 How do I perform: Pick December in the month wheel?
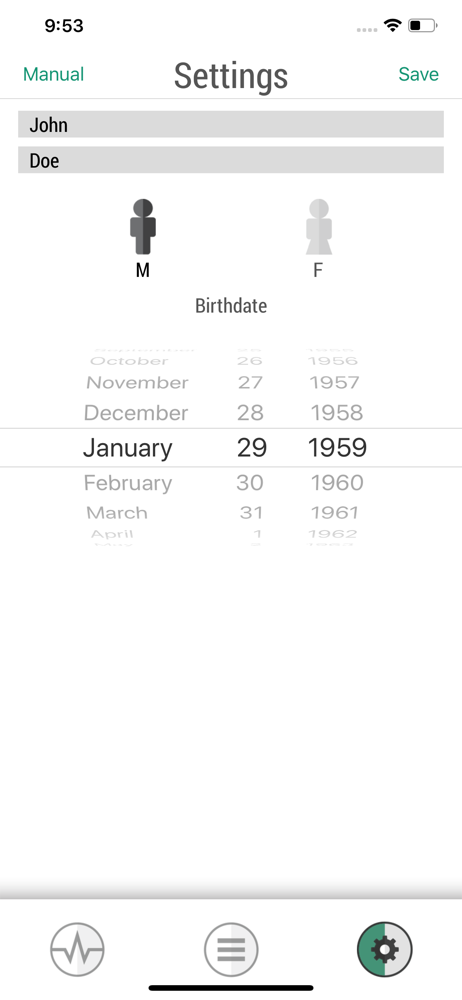click(136, 413)
